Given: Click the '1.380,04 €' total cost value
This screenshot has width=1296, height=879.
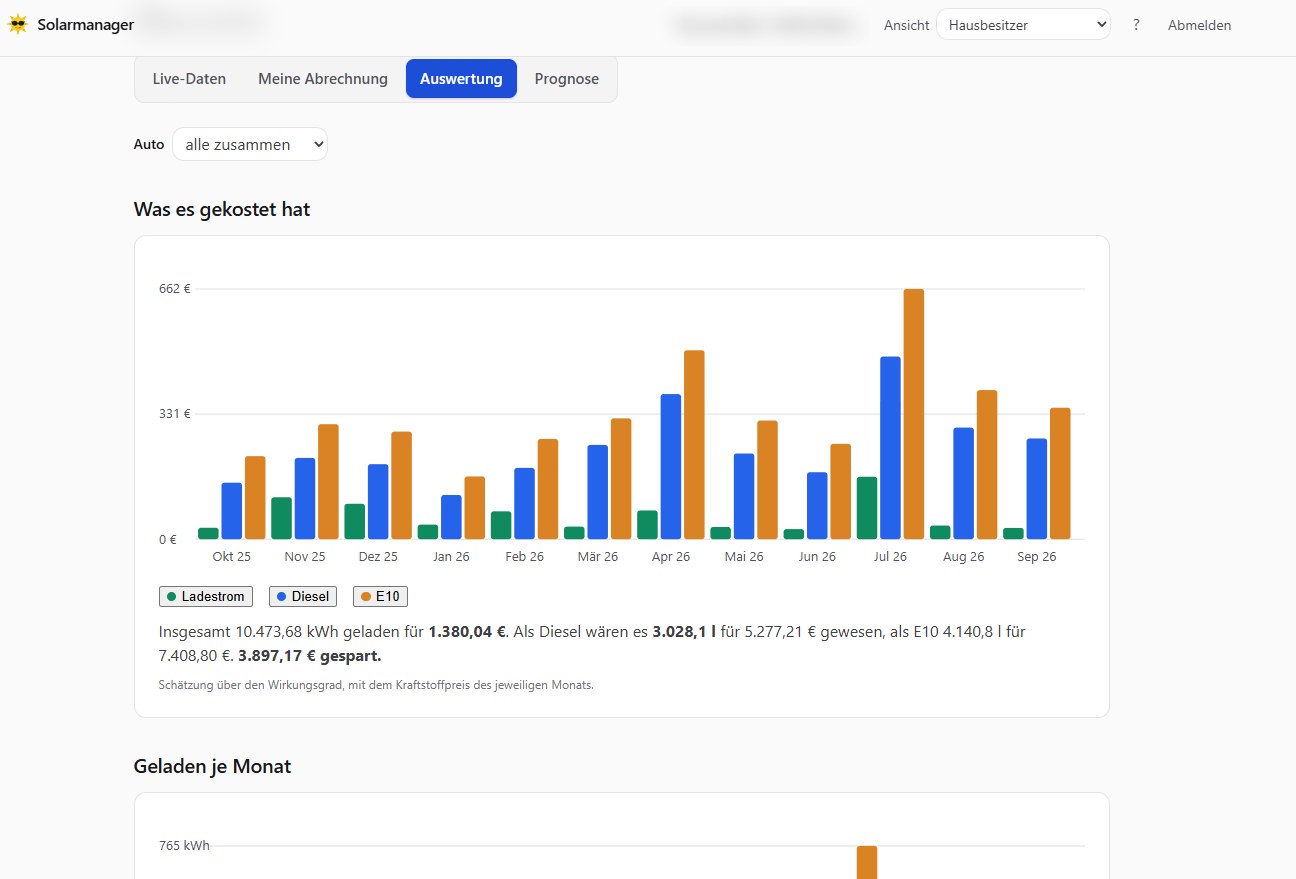Looking at the screenshot, I should click(x=468, y=632).
